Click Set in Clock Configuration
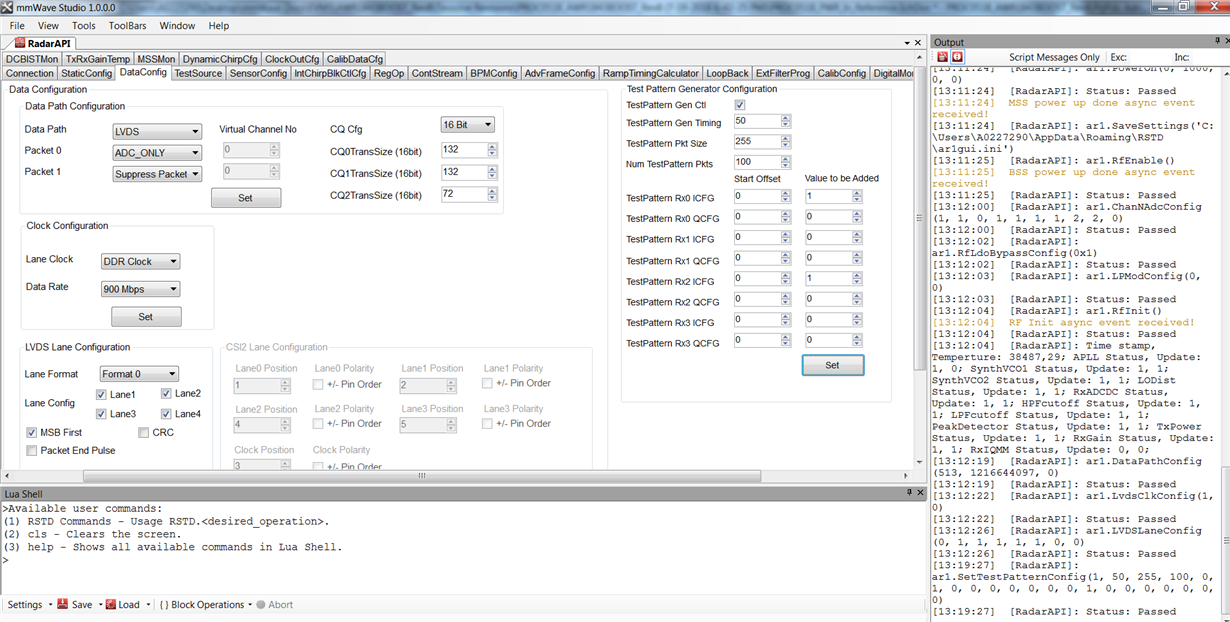This screenshot has height=622, width=1230. click(x=146, y=316)
